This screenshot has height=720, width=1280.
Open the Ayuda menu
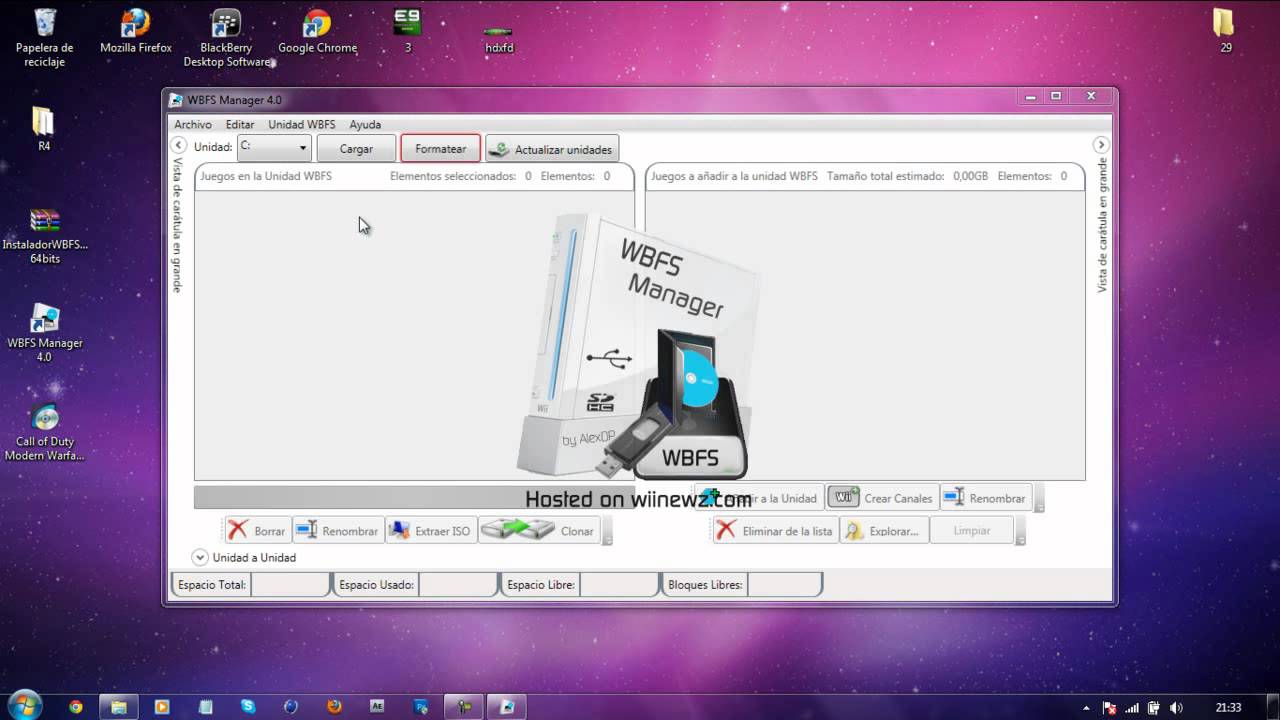(x=365, y=125)
